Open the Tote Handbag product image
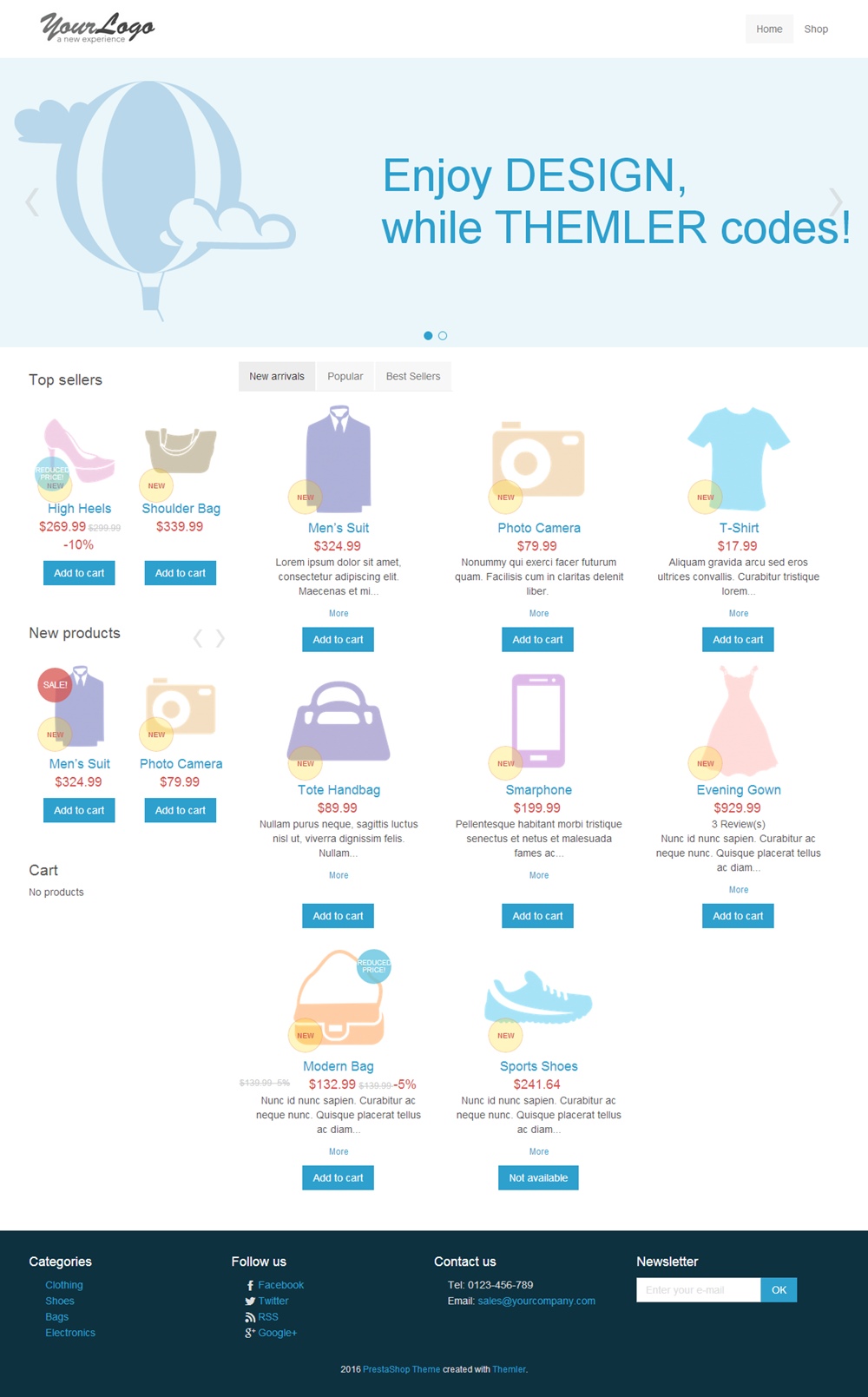 [x=339, y=721]
